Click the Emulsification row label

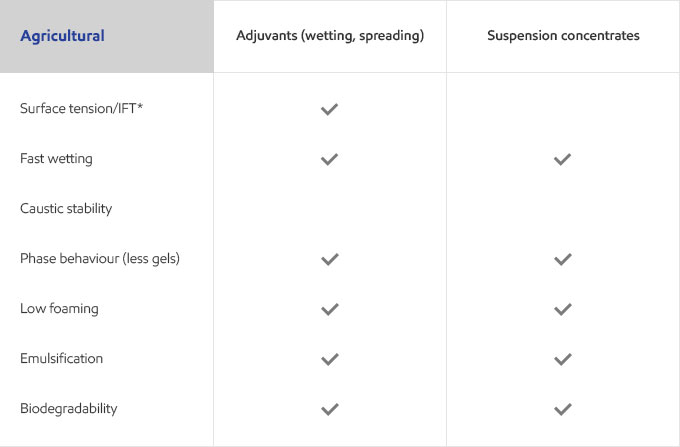tap(62, 358)
